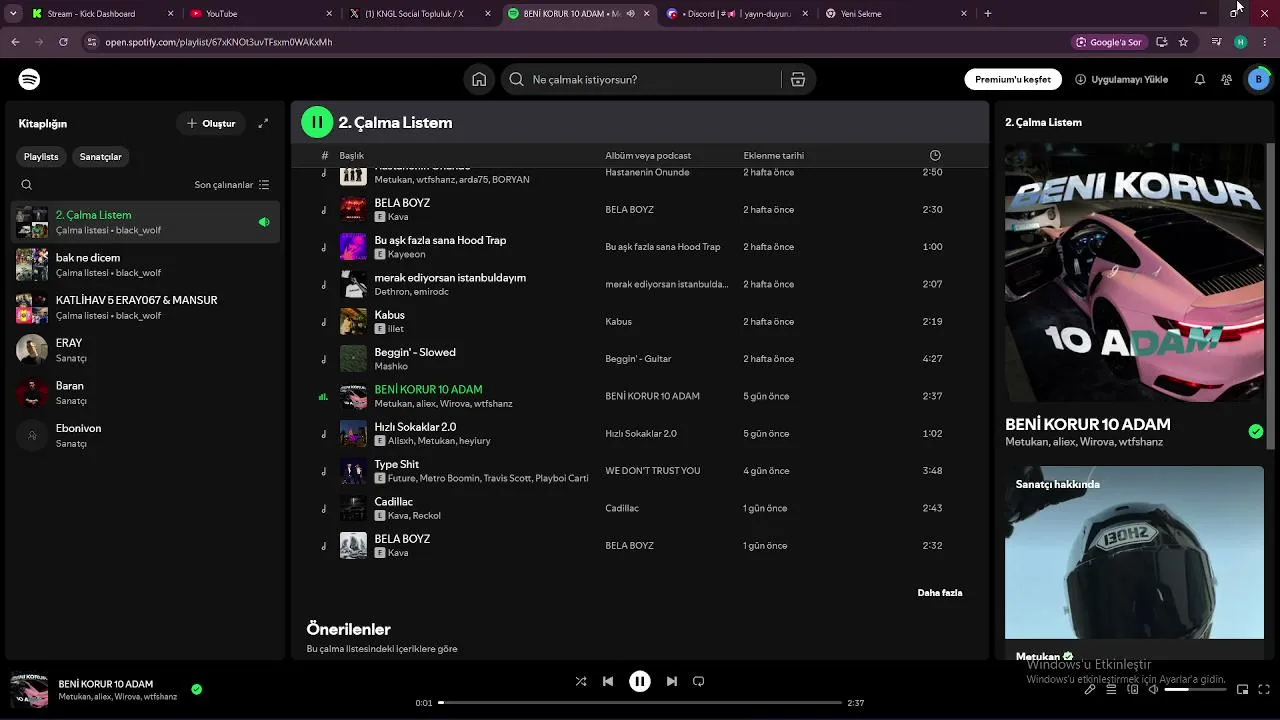Search inside Kitaplığın with magnifier icon
Screen dimensions: 1280x720
point(27,185)
